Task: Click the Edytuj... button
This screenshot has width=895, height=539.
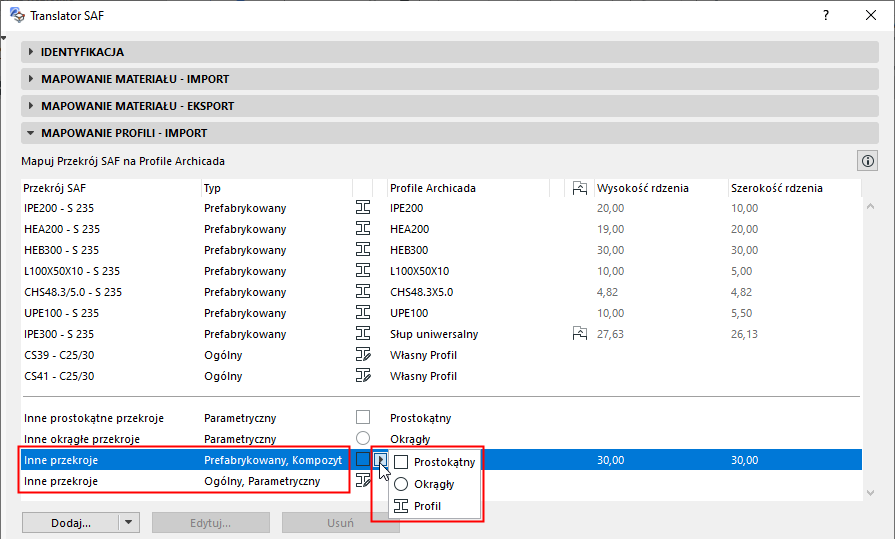Action: tap(211, 522)
